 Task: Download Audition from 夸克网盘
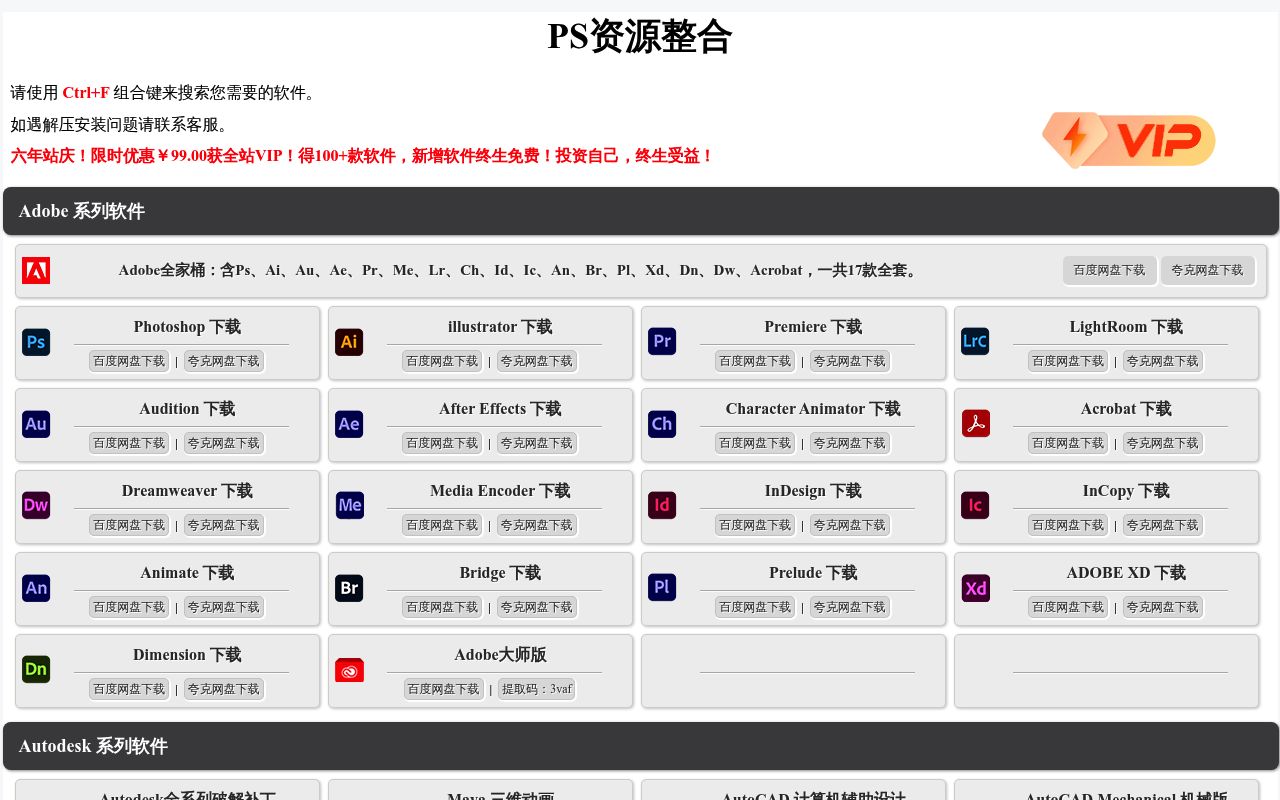pos(224,443)
